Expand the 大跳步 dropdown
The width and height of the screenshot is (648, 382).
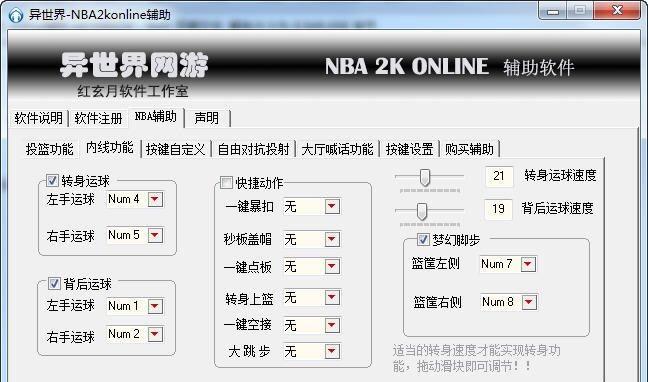click(x=332, y=351)
